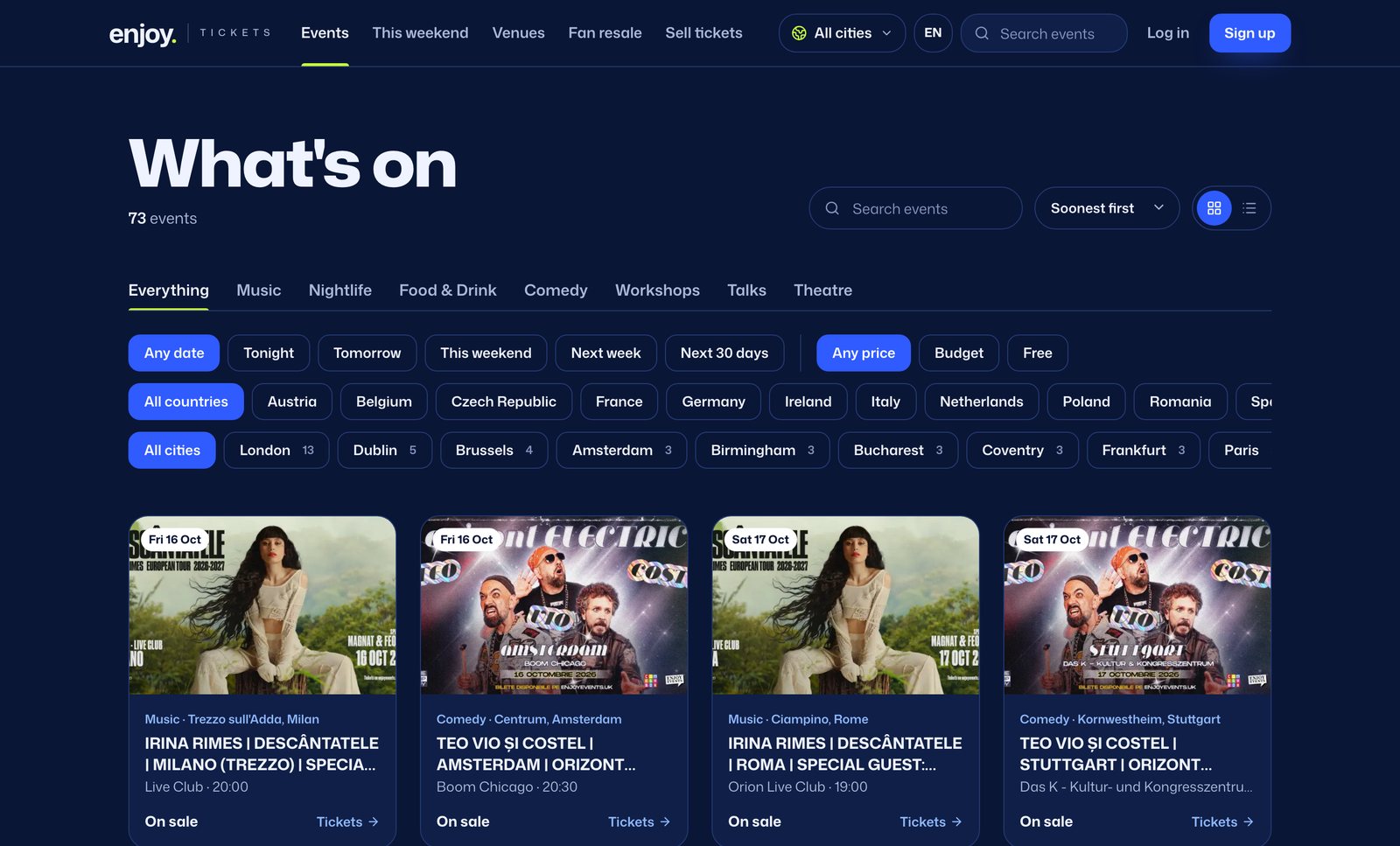This screenshot has width=1400, height=846.
Task: Open the Irina Rimes Roma event title
Action: click(845, 753)
